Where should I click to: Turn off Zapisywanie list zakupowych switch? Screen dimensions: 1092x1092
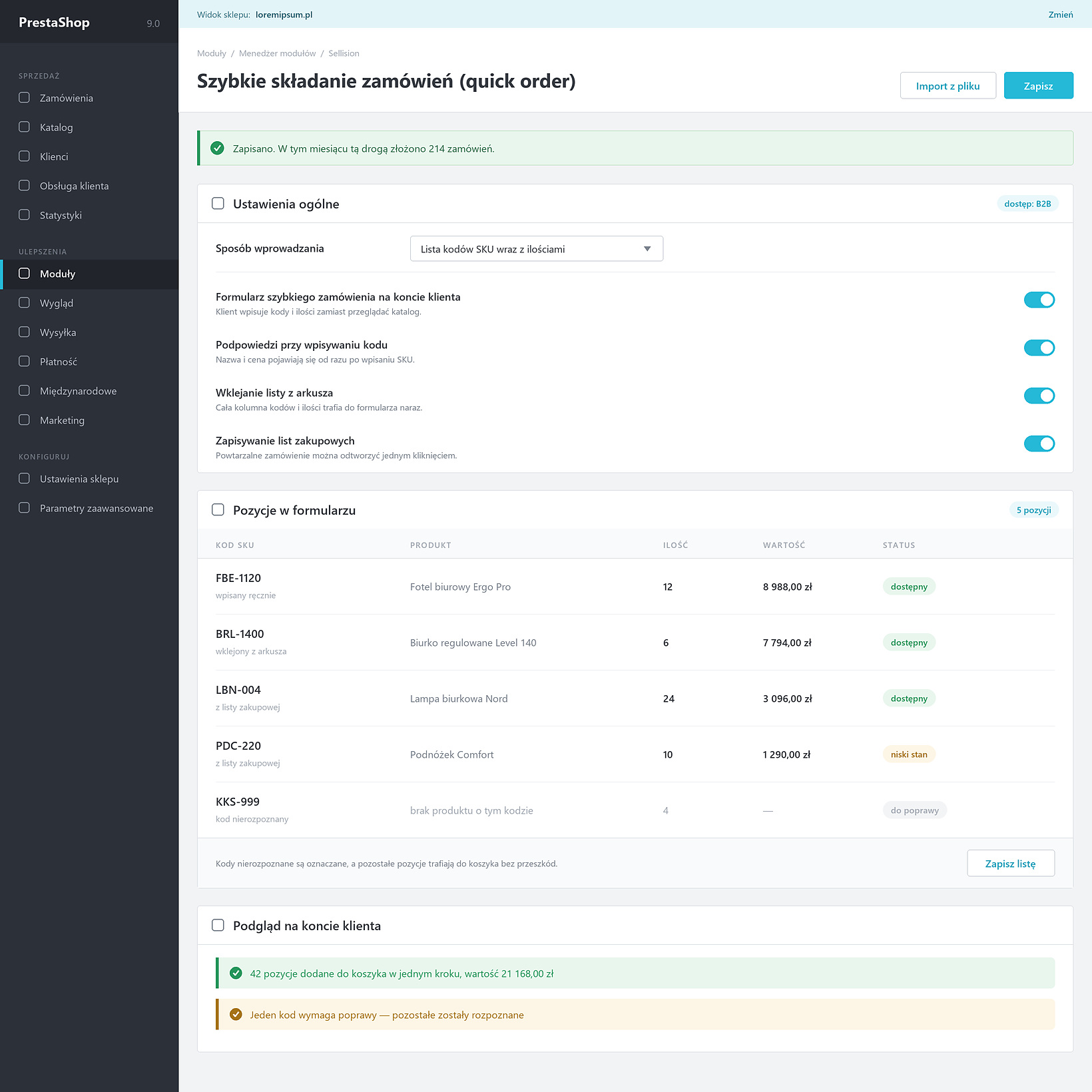pyautogui.click(x=1039, y=444)
